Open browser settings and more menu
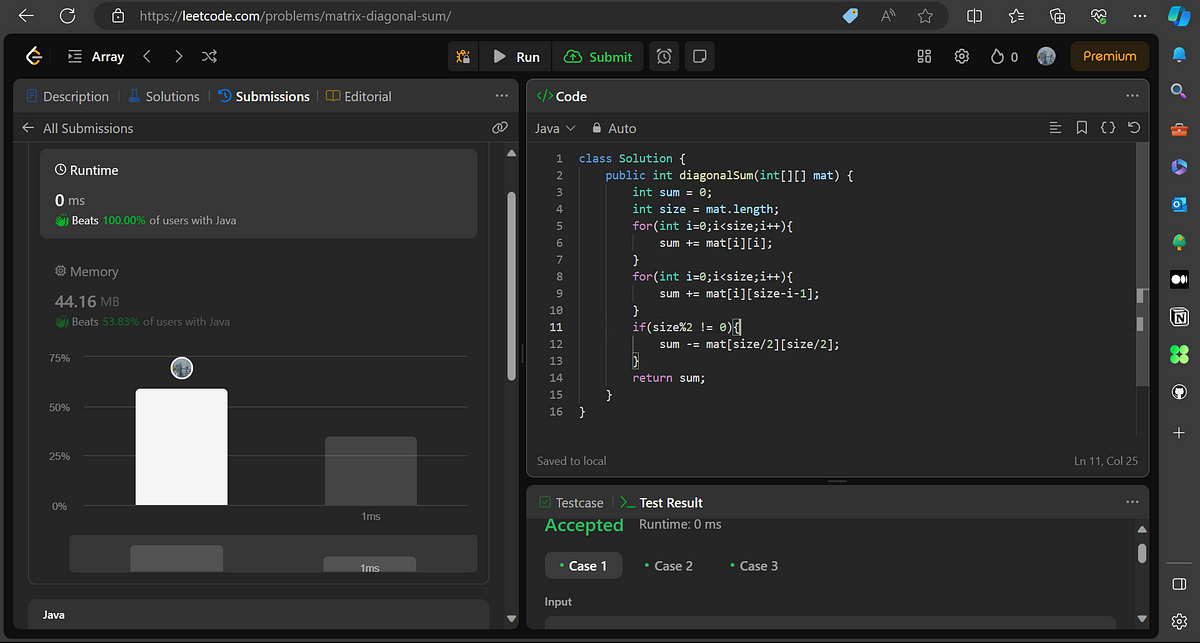Screen dimensions: 1200x643 click(1139, 16)
